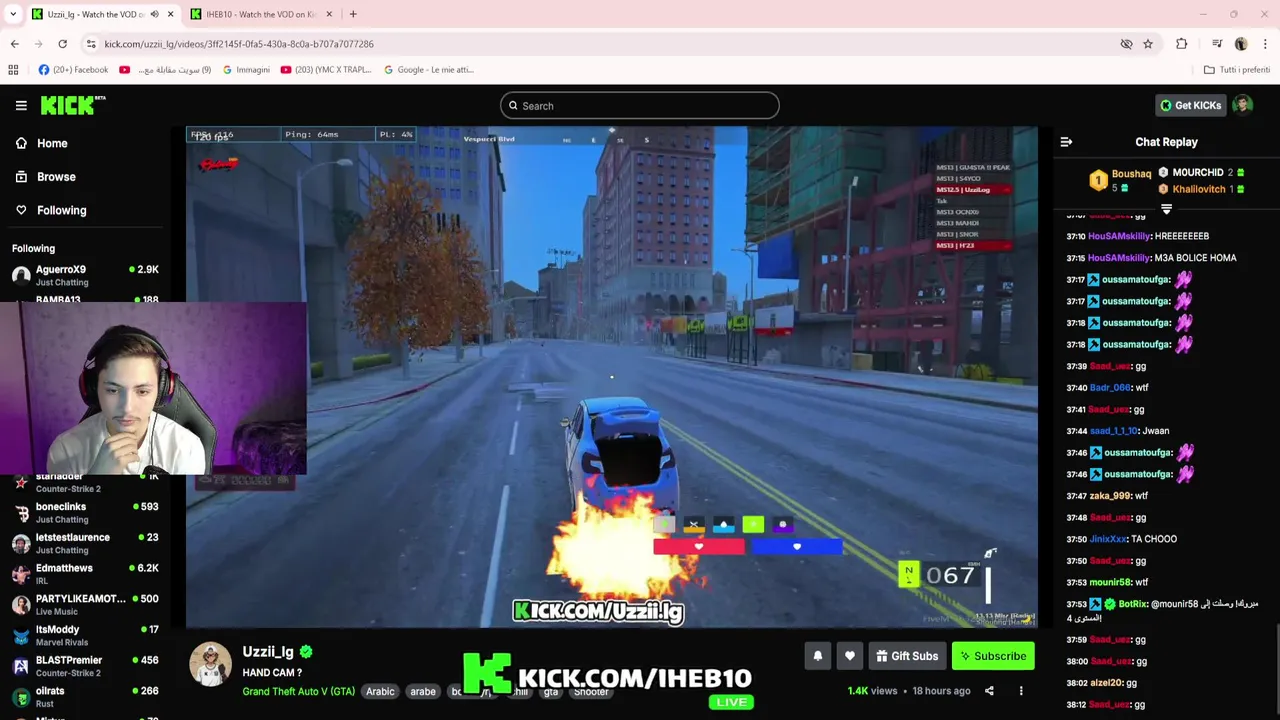
Task: Click MOURCHID leaderboard name
Action: pyautogui.click(x=1198, y=173)
